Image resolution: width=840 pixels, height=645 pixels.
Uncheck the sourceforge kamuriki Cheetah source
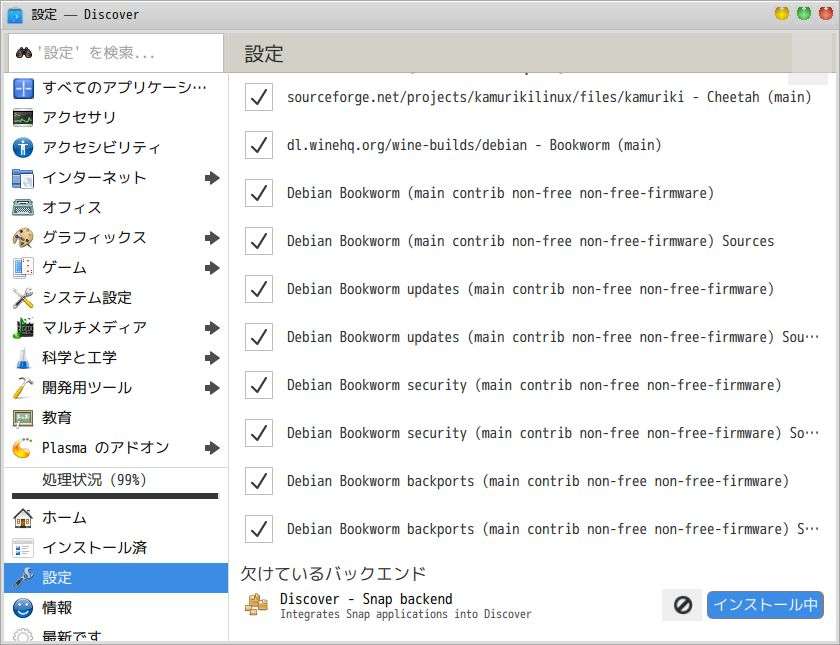(x=259, y=97)
